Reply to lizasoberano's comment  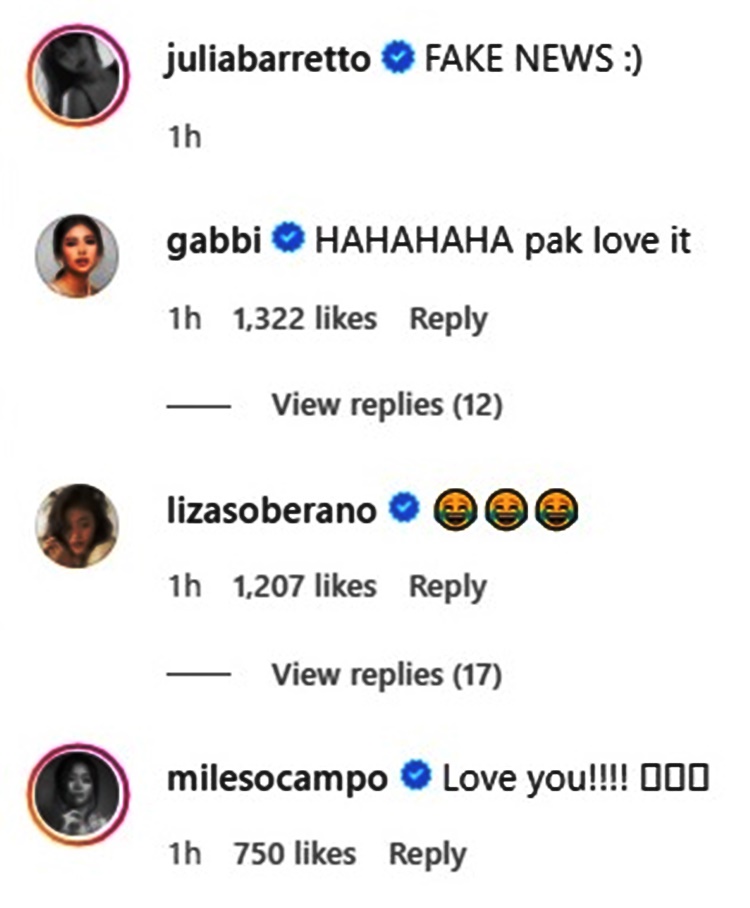pyautogui.click(x=448, y=587)
